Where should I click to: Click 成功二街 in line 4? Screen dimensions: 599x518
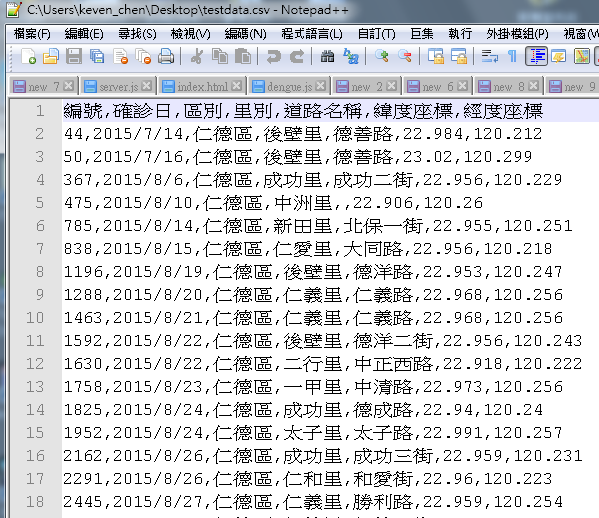373,180
